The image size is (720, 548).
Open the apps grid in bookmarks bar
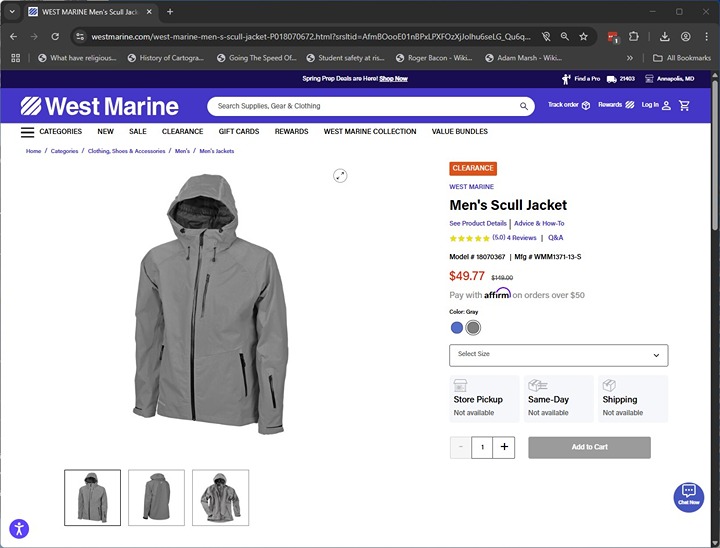click(16, 58)
